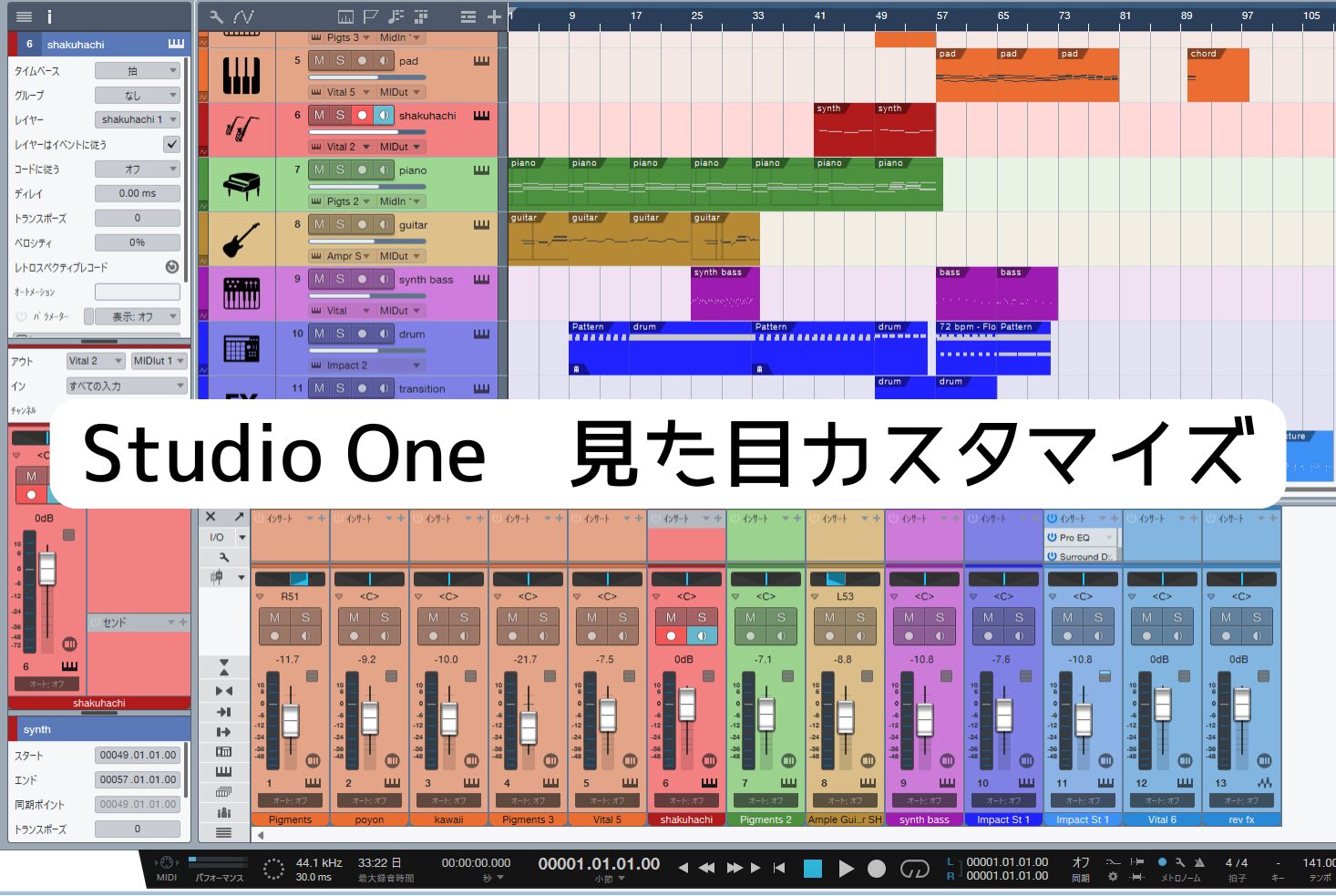Open the MIDI monitor icon in the transport bar
Image resolution: width=1336 pixels, height=896 pixels.
(166, 861)
